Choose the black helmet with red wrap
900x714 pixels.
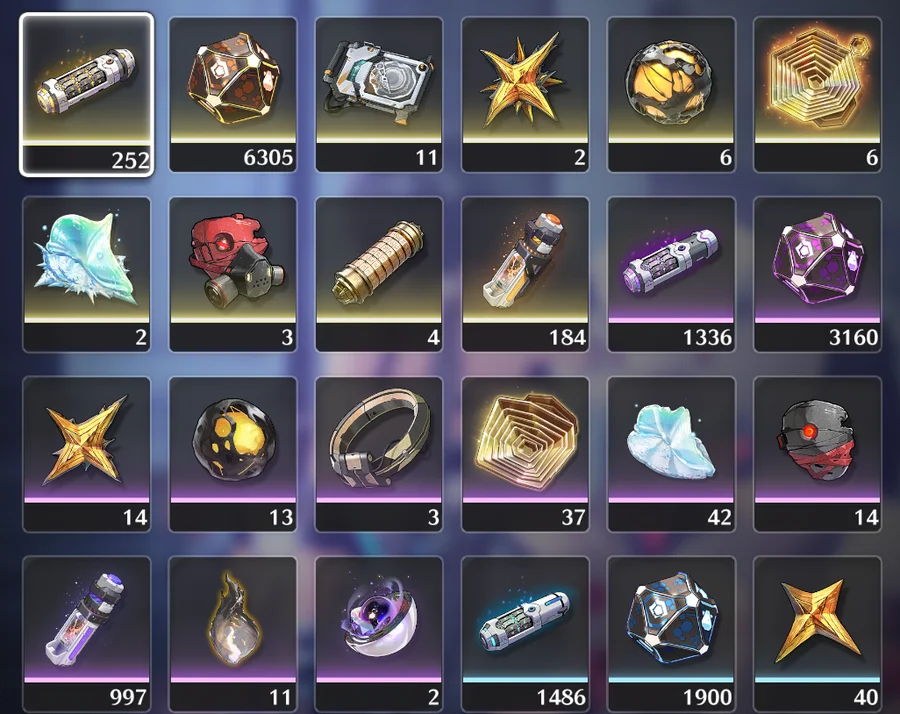[817, 454]
